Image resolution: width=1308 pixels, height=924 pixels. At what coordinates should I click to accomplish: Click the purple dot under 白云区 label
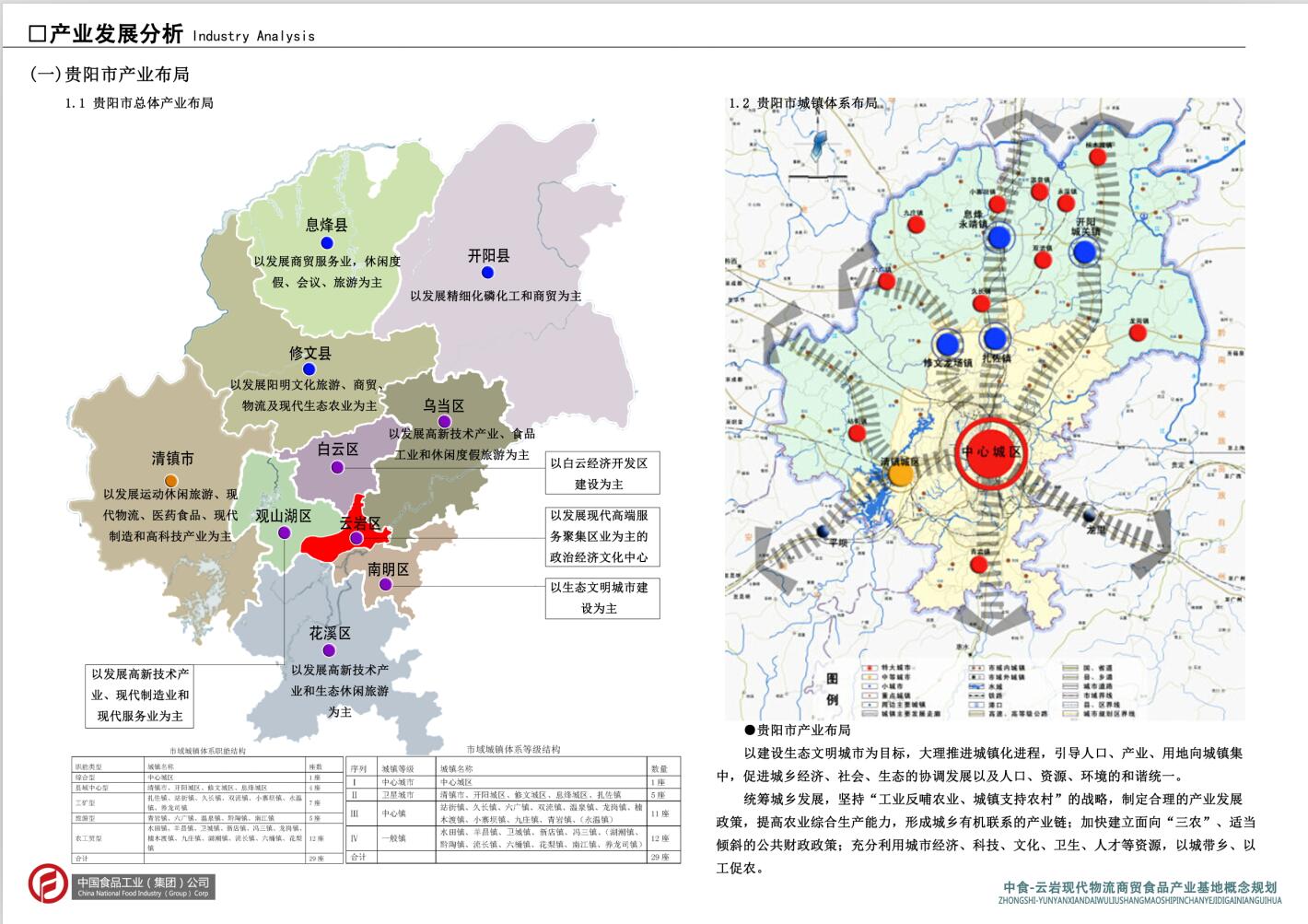tap(337, 467)
